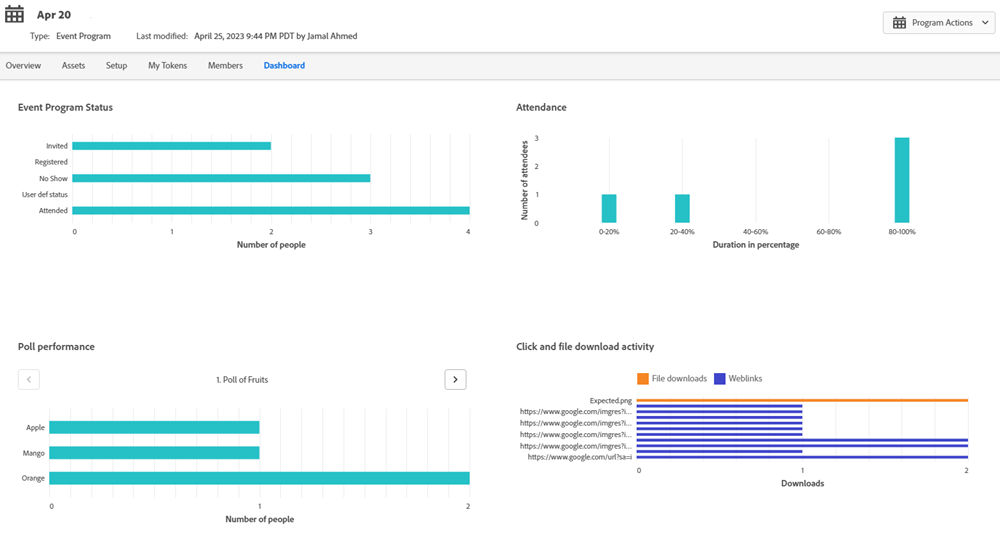Open the Setup tab
The height and width of the screenshot is (535, 1000).
[x=116, y=66]
